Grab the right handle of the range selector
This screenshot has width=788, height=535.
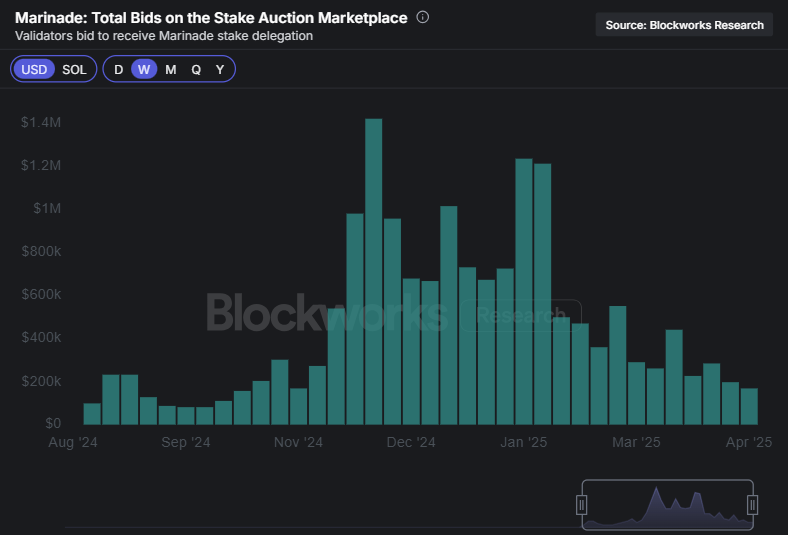click(752, 505)
